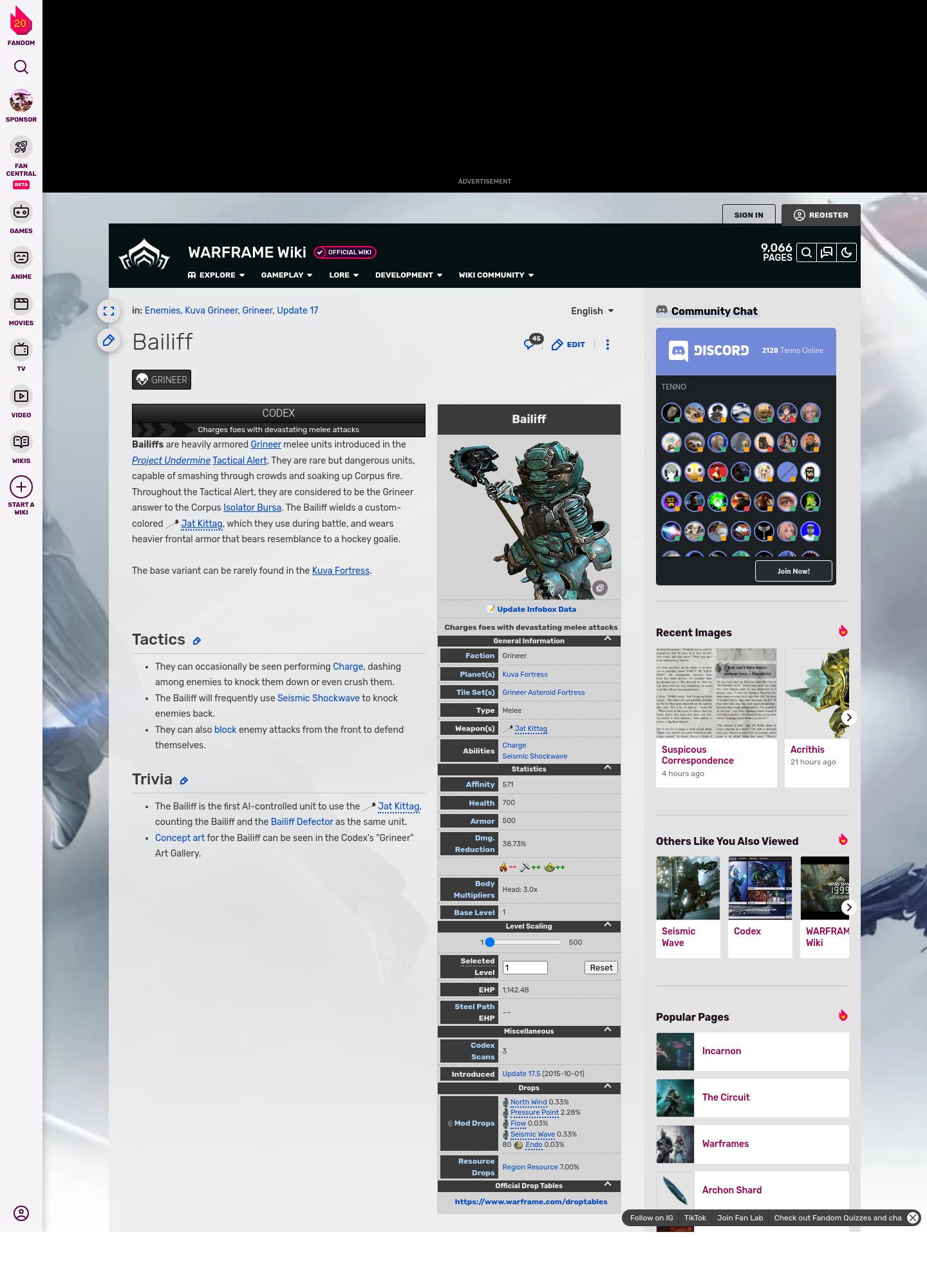Open the Movies sidebar icon
Viewport: 927px width, 1288px height.
click(x=21, y=304)
